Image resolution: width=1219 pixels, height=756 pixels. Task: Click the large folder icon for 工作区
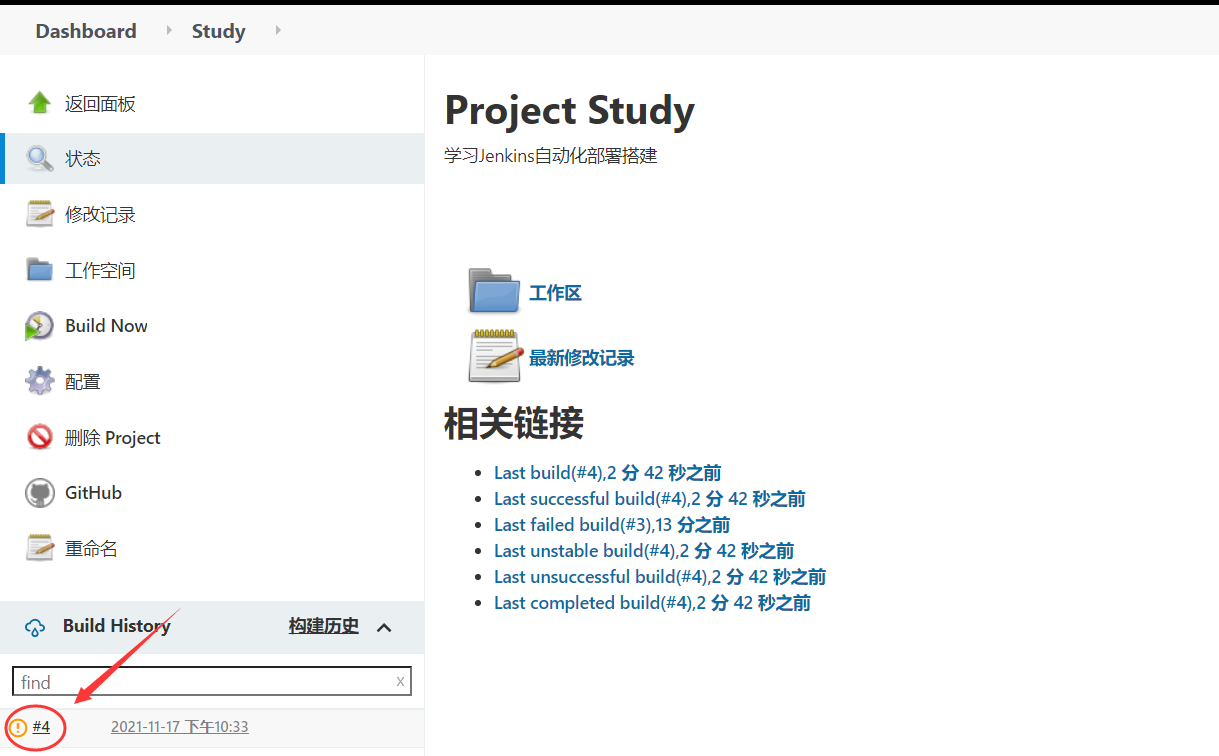click(x=494, y=291)
